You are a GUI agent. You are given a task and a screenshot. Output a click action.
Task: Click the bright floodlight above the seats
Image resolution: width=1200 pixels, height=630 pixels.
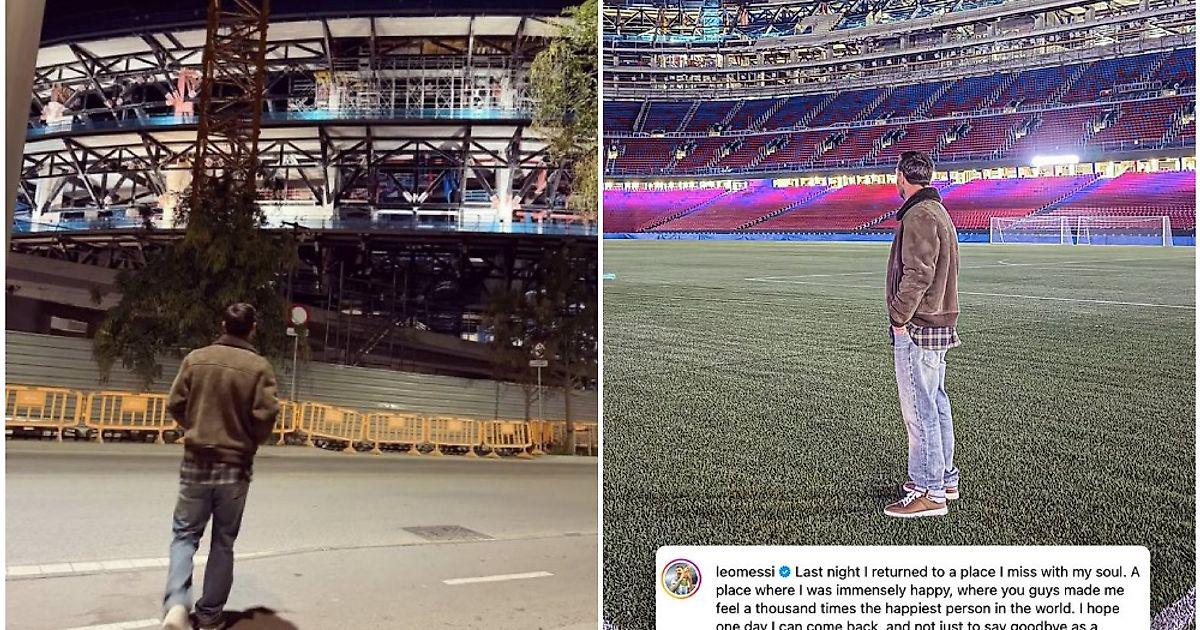pos(1055,160)
